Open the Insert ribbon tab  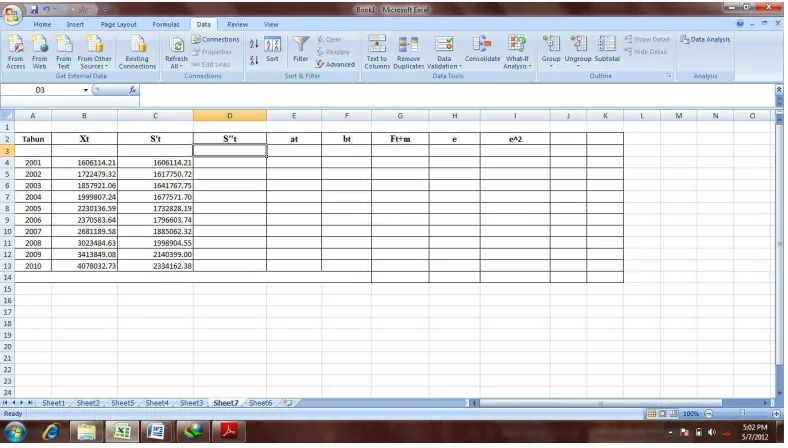(x=75, y=24)
